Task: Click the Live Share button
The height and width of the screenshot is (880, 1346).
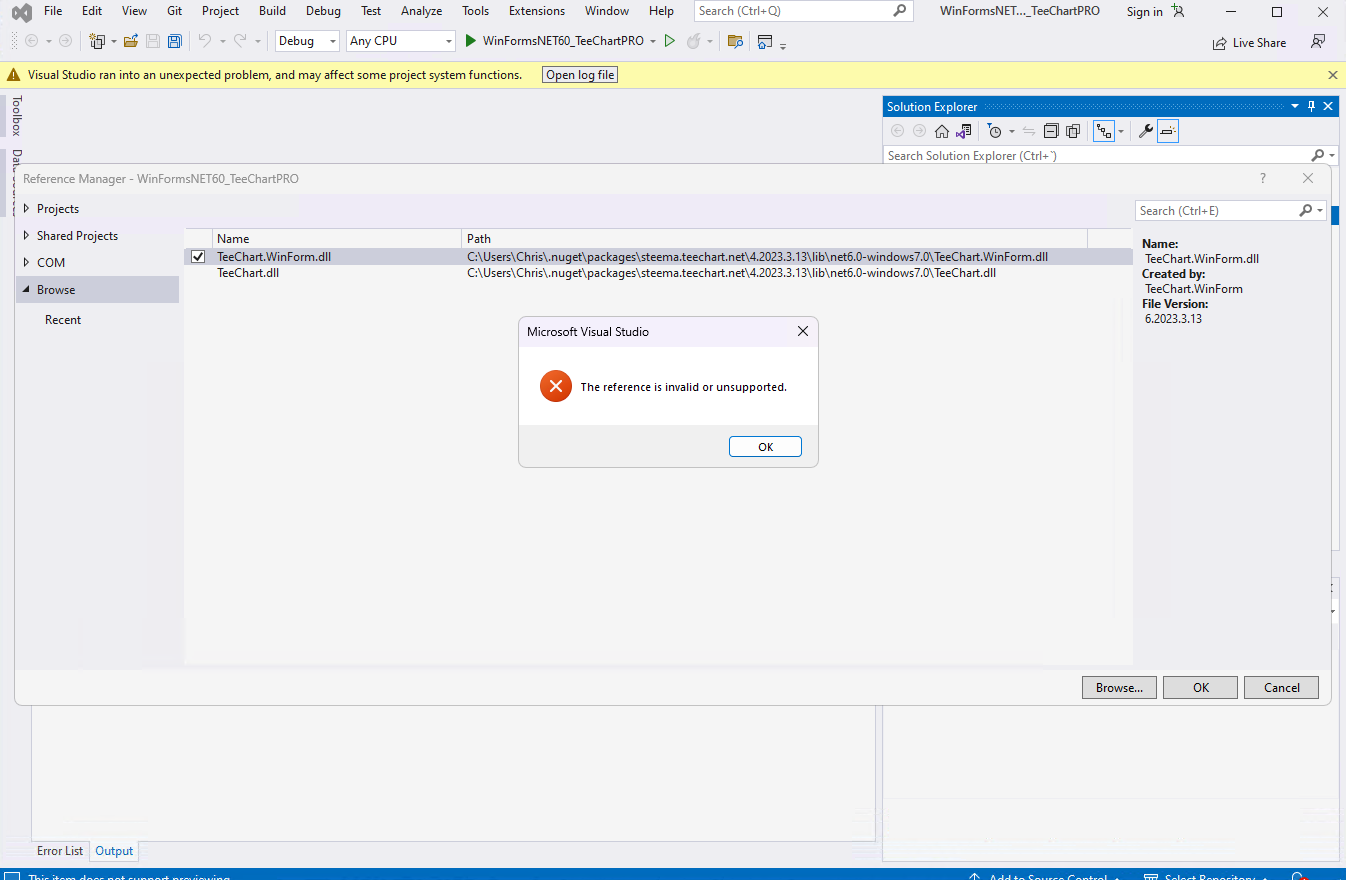Action: pyautogui.click(x=1249, y=43)
